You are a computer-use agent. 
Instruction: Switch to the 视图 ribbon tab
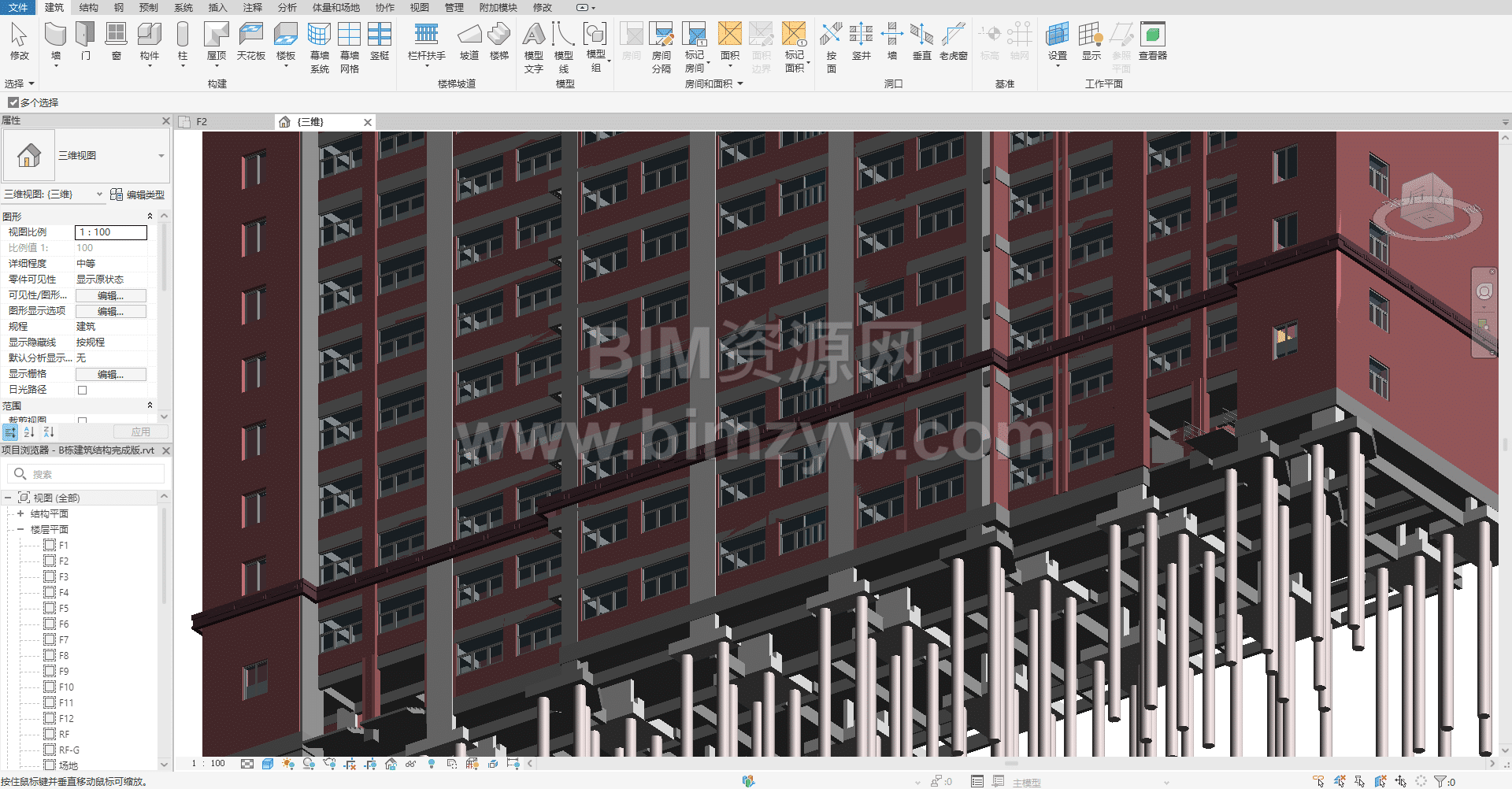[420, 7]
